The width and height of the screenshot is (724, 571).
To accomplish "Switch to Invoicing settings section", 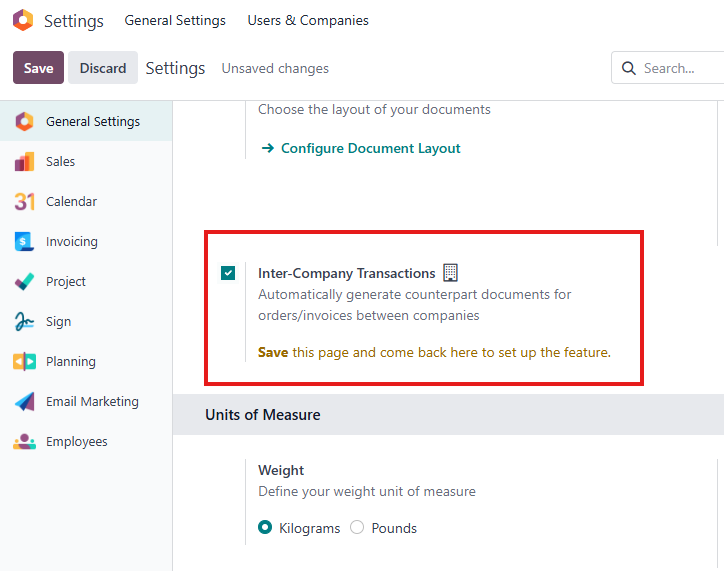I will (x=86, y=241).
